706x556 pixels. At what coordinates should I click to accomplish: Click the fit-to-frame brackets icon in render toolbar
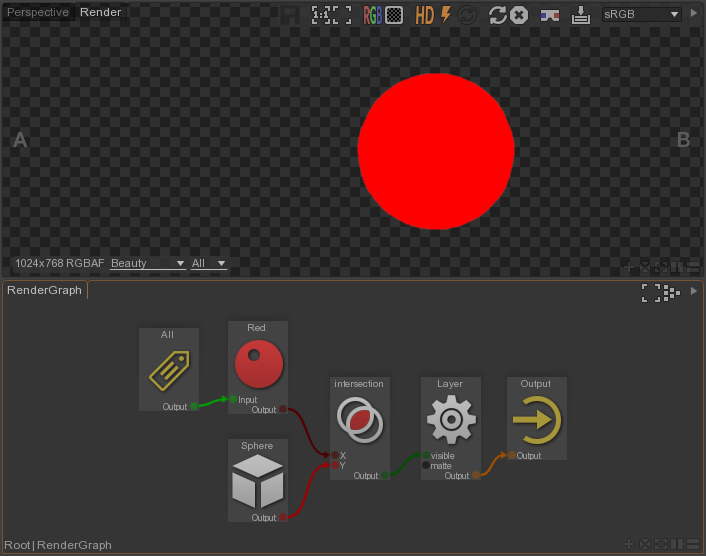[x=342, y=15]
